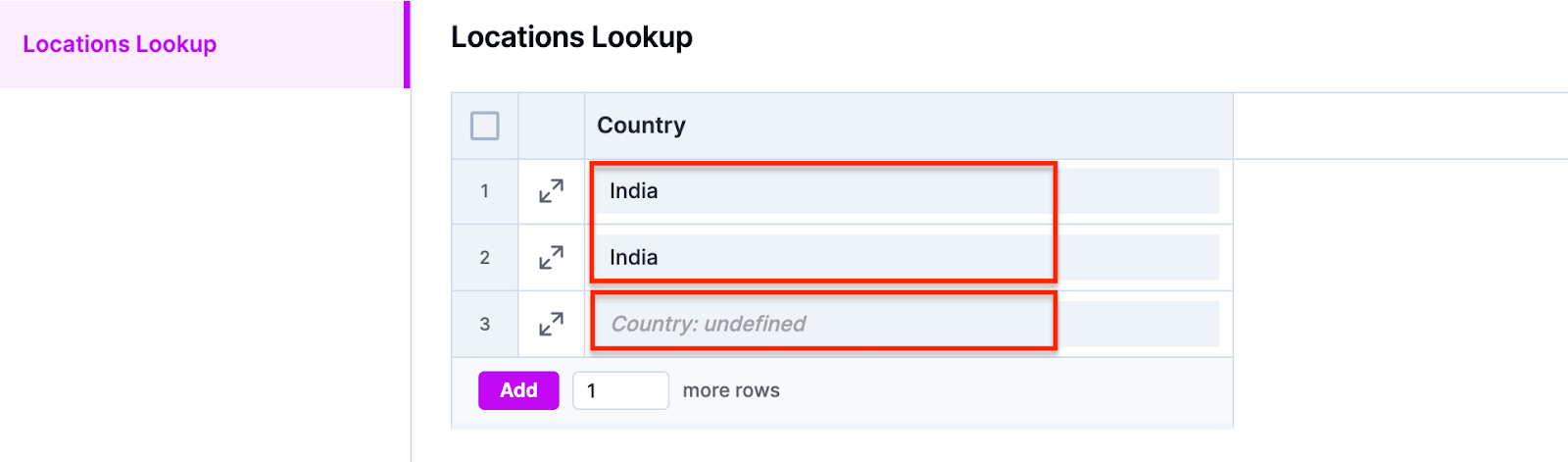
Task: Click the table footer area beside 'more rows'
Action: [1006, 390]
